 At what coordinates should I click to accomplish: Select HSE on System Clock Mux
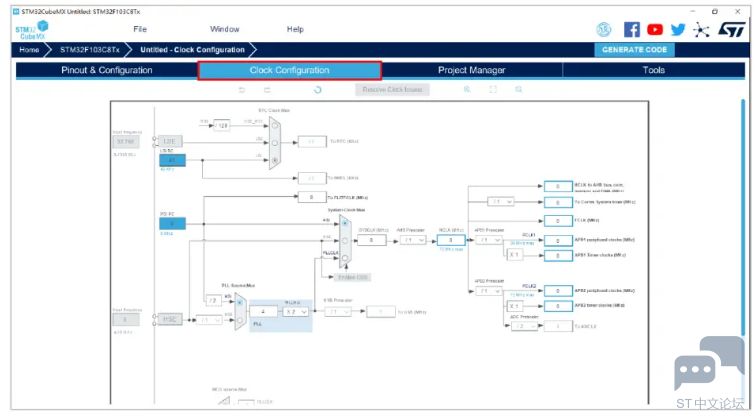tap(345, 240)
